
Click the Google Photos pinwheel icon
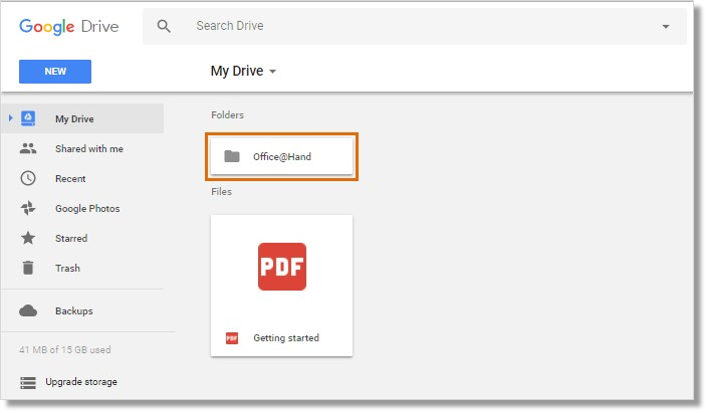tap(28, 208)
